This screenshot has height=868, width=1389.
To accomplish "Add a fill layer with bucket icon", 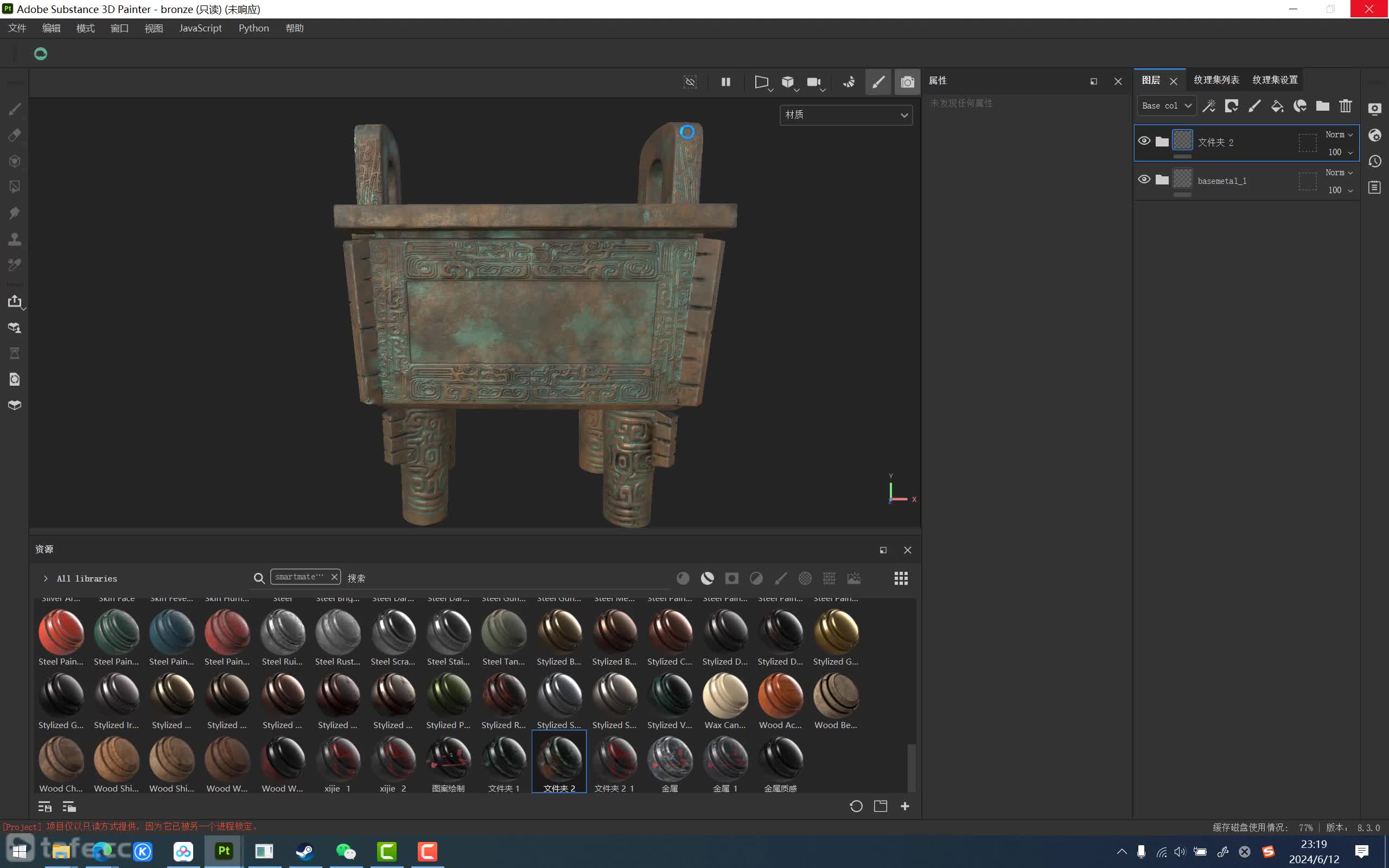I will pyautogui.click(x=1277, y=106).
